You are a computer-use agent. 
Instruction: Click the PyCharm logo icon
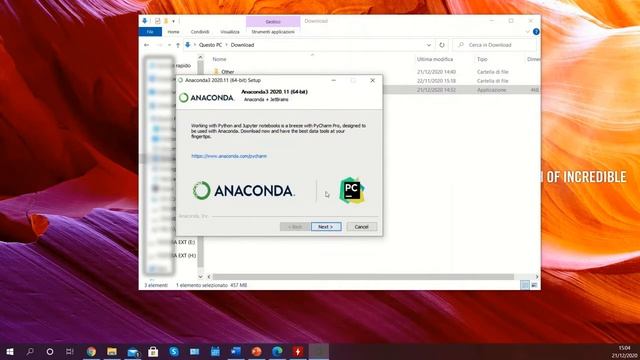352,190
